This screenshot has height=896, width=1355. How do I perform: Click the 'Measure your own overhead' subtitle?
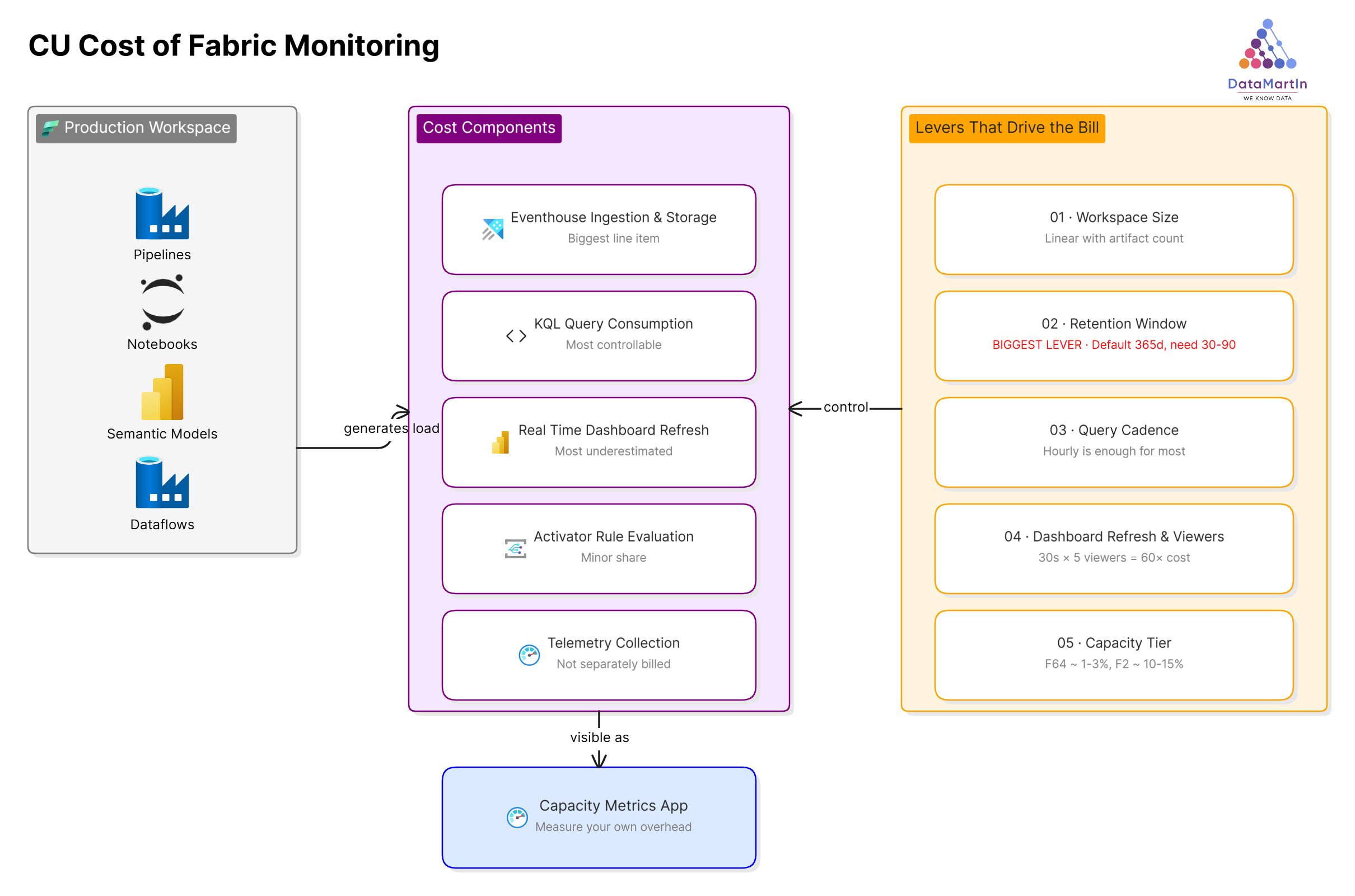(614, 828)
